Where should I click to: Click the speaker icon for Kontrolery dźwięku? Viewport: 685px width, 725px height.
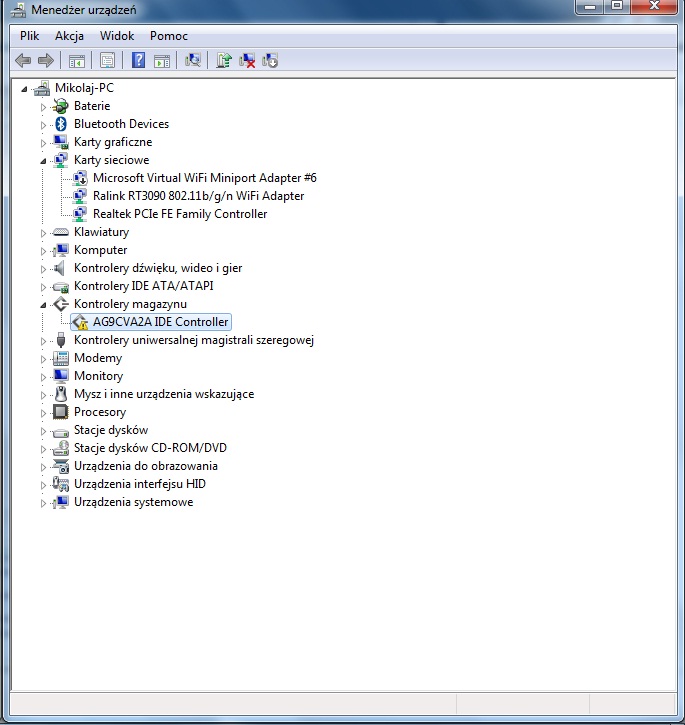[x=59, y=268]
